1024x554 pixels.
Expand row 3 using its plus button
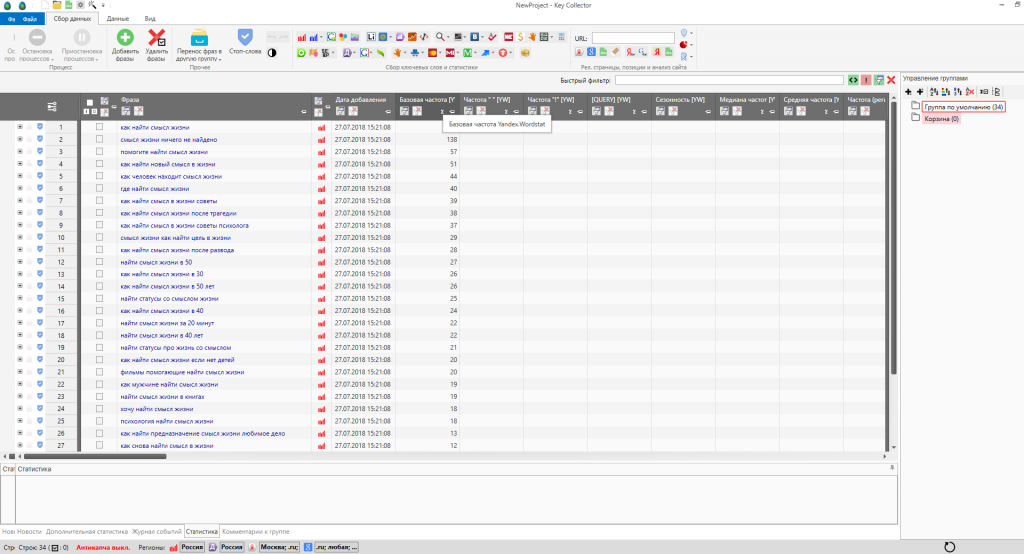pyautogui.click(x=20, y=152)
